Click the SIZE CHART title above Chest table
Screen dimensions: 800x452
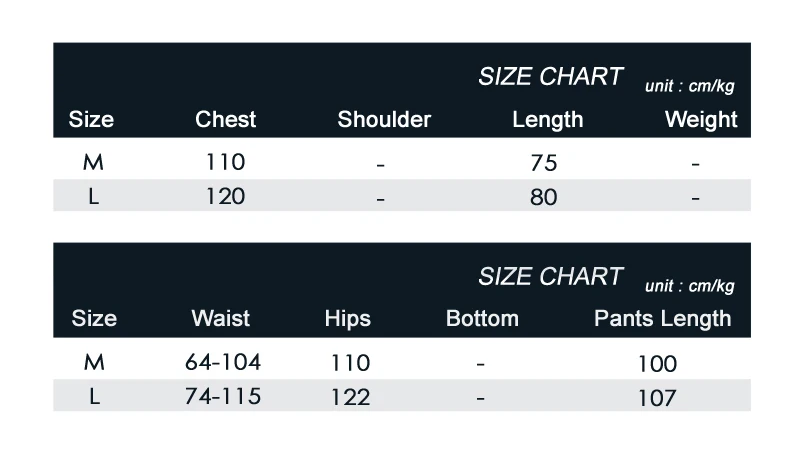pyautogui.click(x=550, y=77)
